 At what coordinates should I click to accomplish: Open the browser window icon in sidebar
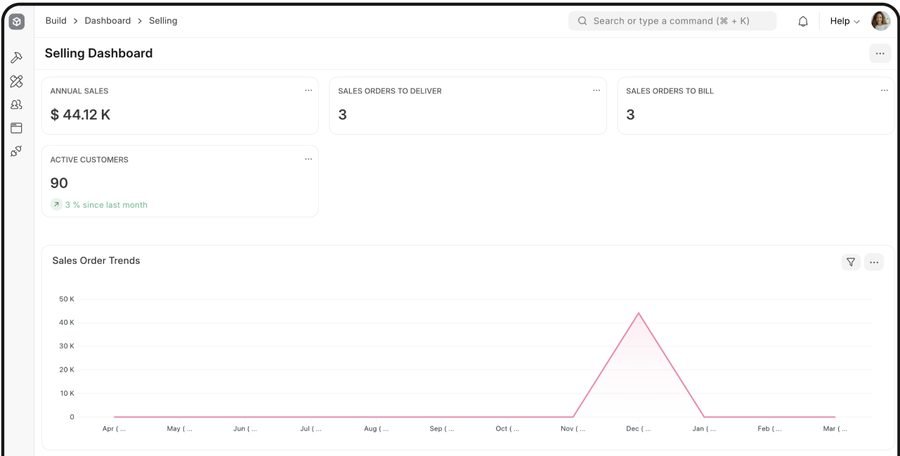tap(17, 128)
